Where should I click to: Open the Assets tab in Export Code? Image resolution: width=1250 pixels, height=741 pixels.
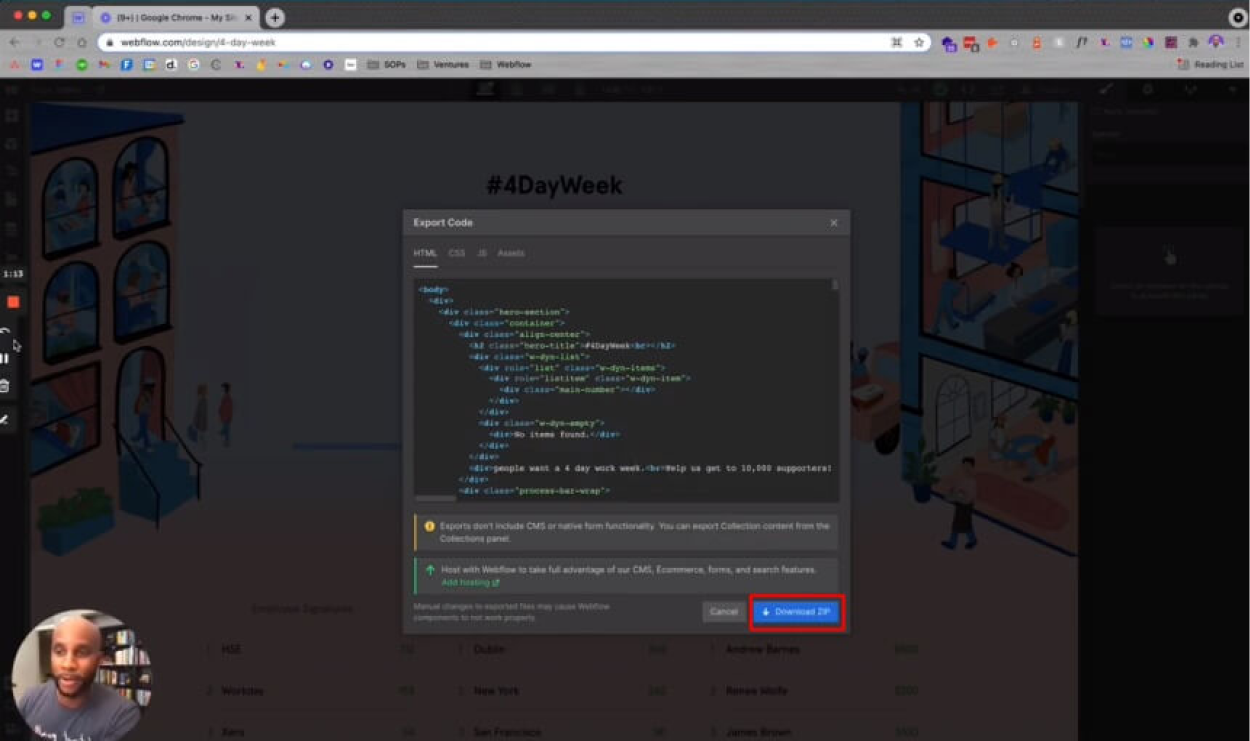511,254
